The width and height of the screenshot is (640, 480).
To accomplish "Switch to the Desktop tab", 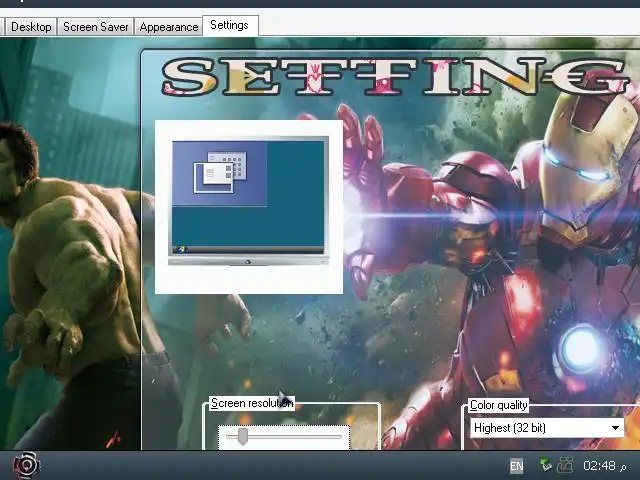I will 31,27.
